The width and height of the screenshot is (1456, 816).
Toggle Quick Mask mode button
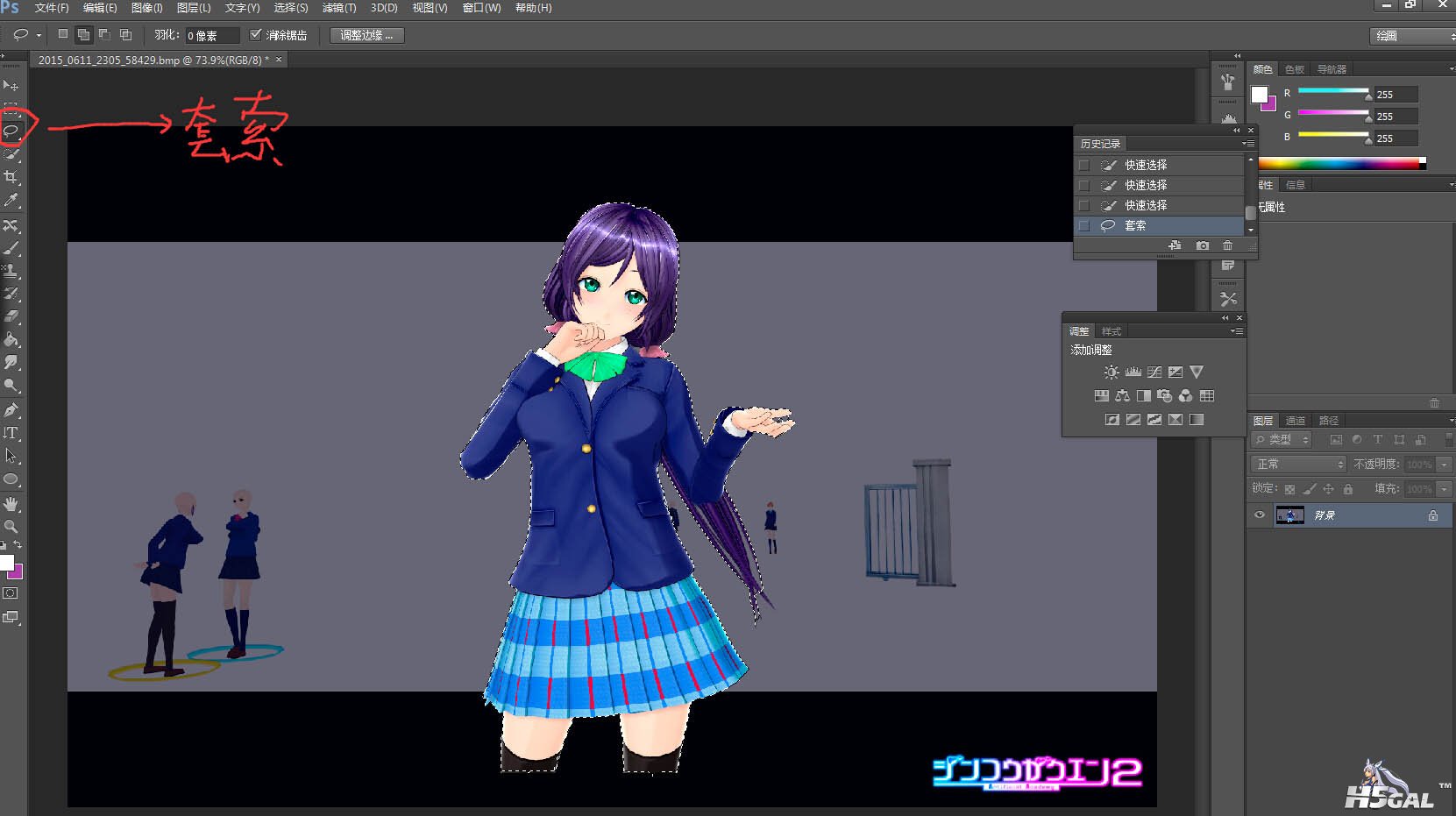point(11,593)
